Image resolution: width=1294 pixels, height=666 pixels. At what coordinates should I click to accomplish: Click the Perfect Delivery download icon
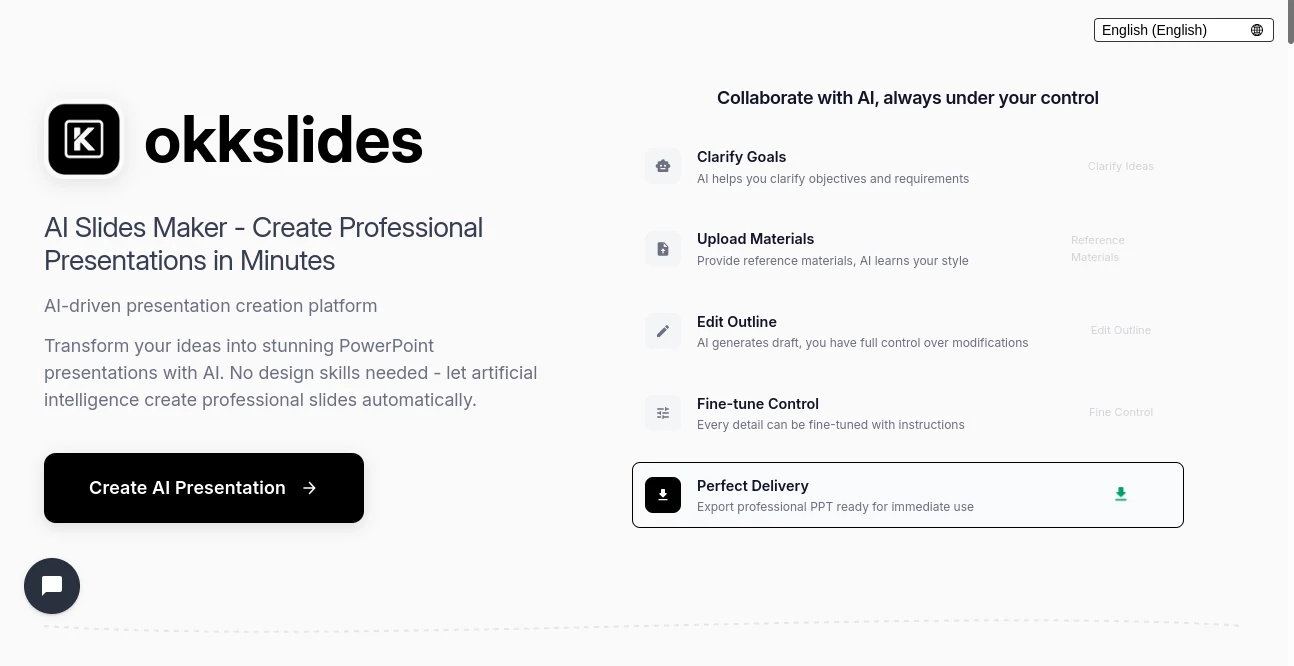(663, 494)
